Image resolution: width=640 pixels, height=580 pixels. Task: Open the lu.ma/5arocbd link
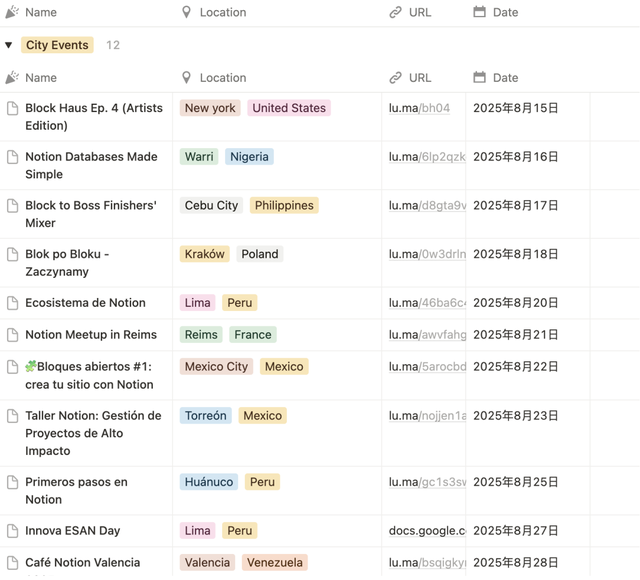coord(427,367)
